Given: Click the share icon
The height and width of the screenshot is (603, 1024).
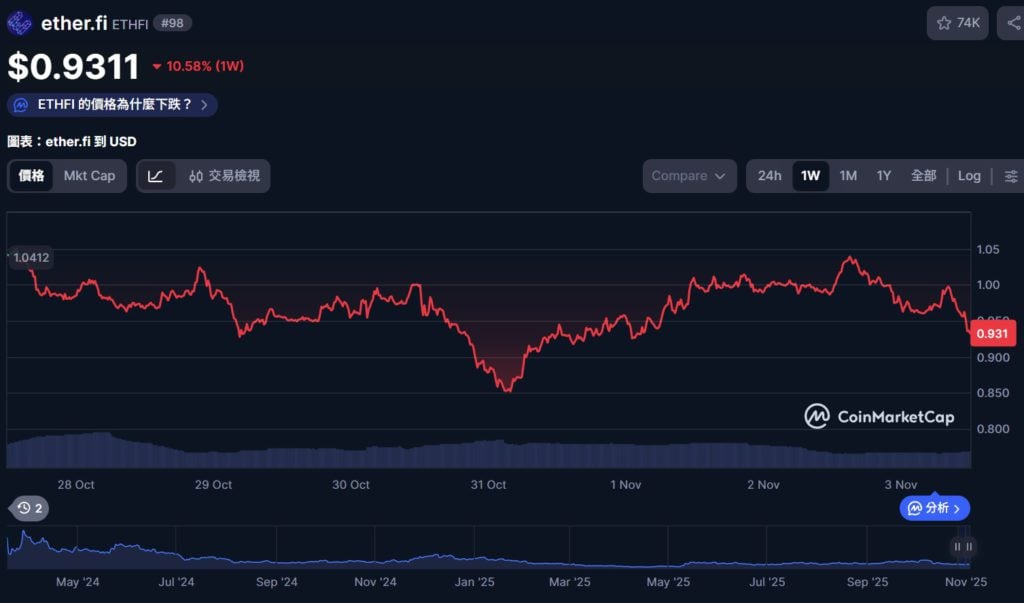Looking at the screenshot, I should (1012, 23).
